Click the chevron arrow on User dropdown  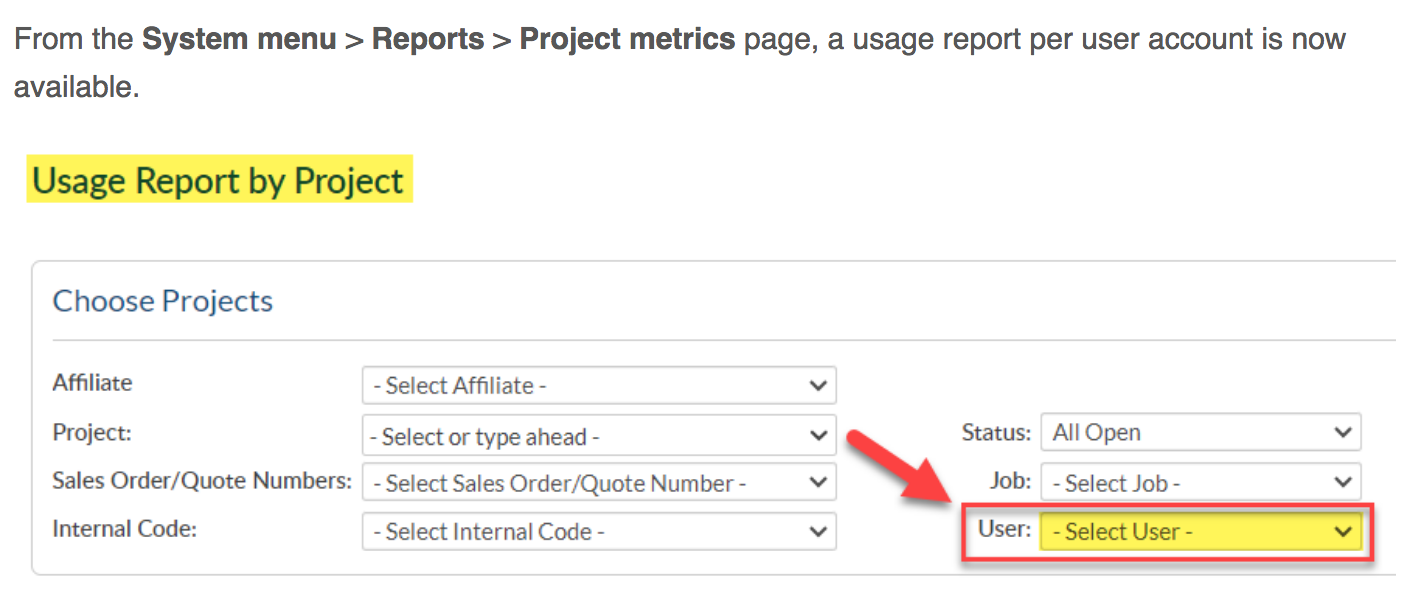[x=1343, y=531]
